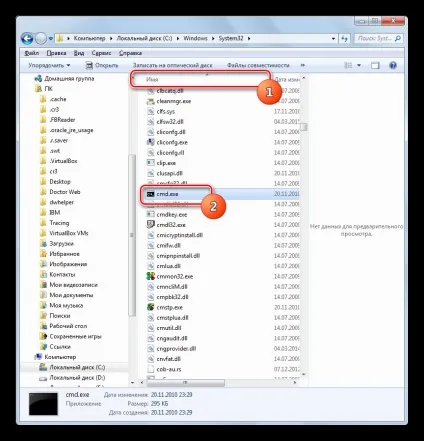Viewport: 424px width, 441px height.
Task: Click the cmd.exe thumbnail in details pane
Action: coord(43,404)
